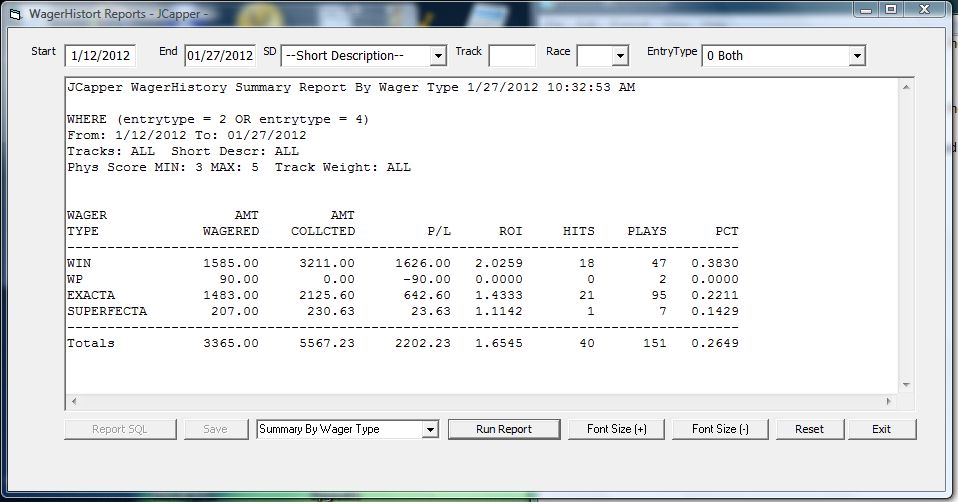958x502 pixels.
Task: Open the Short Description dropdown
Action: tap(438, 56)
